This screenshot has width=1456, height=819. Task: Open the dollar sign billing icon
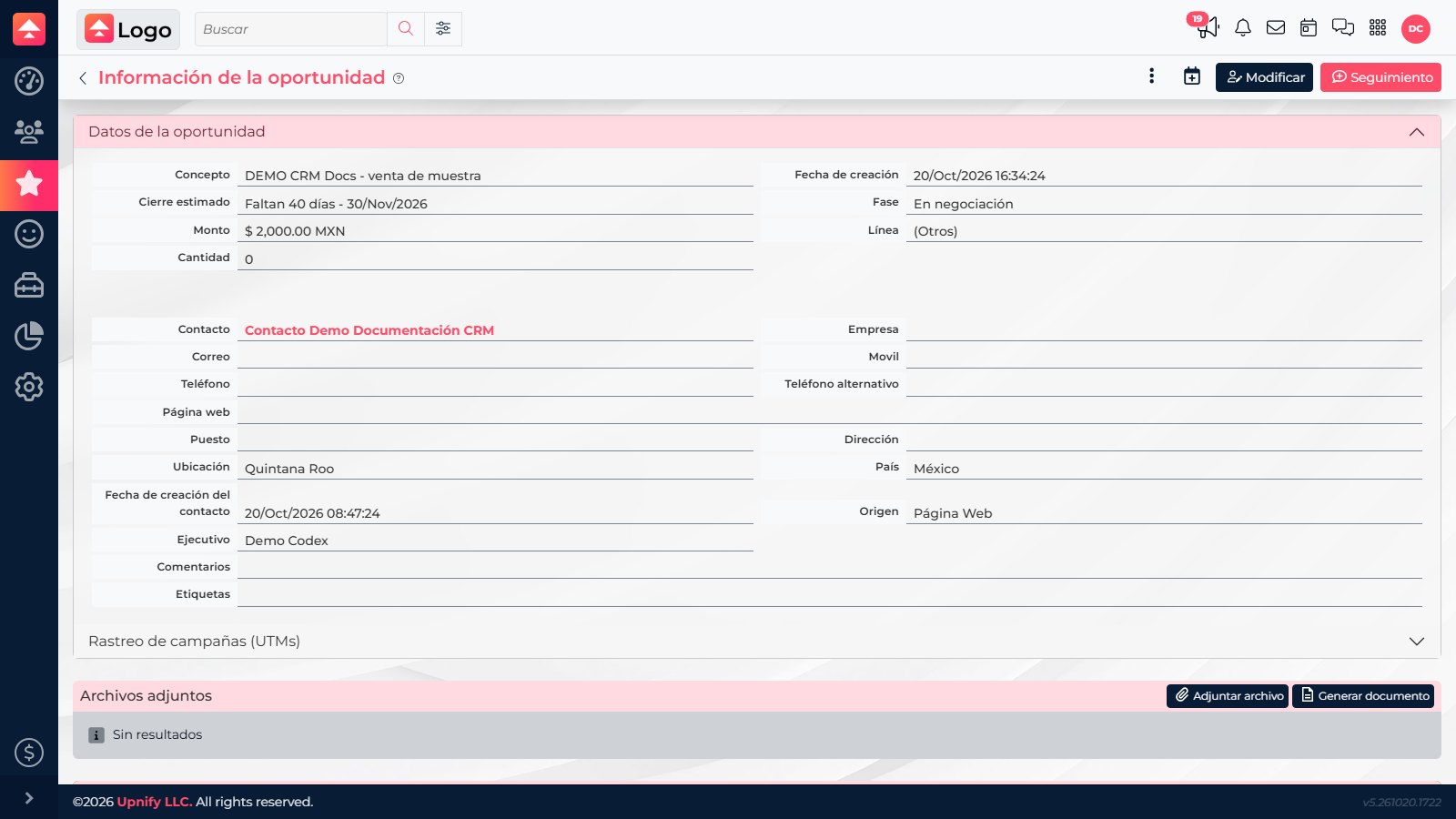(29, 753)
